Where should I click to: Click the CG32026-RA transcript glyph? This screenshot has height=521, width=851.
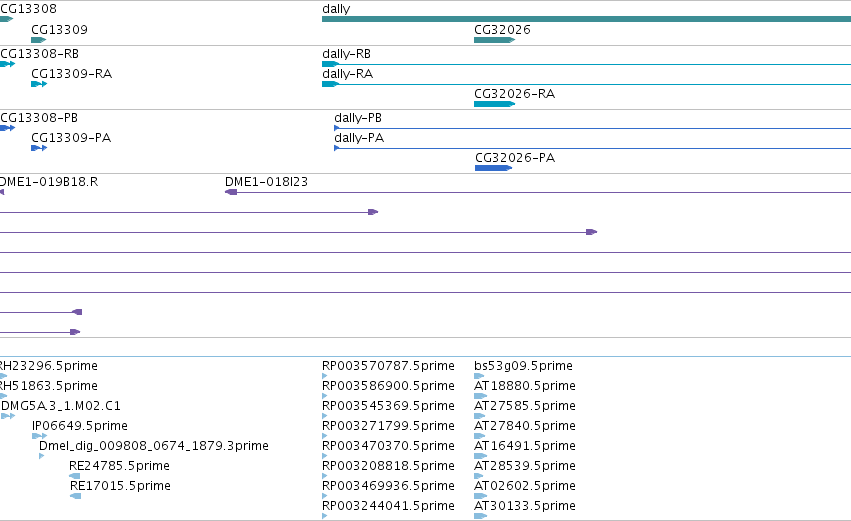(x=494, y=104)
